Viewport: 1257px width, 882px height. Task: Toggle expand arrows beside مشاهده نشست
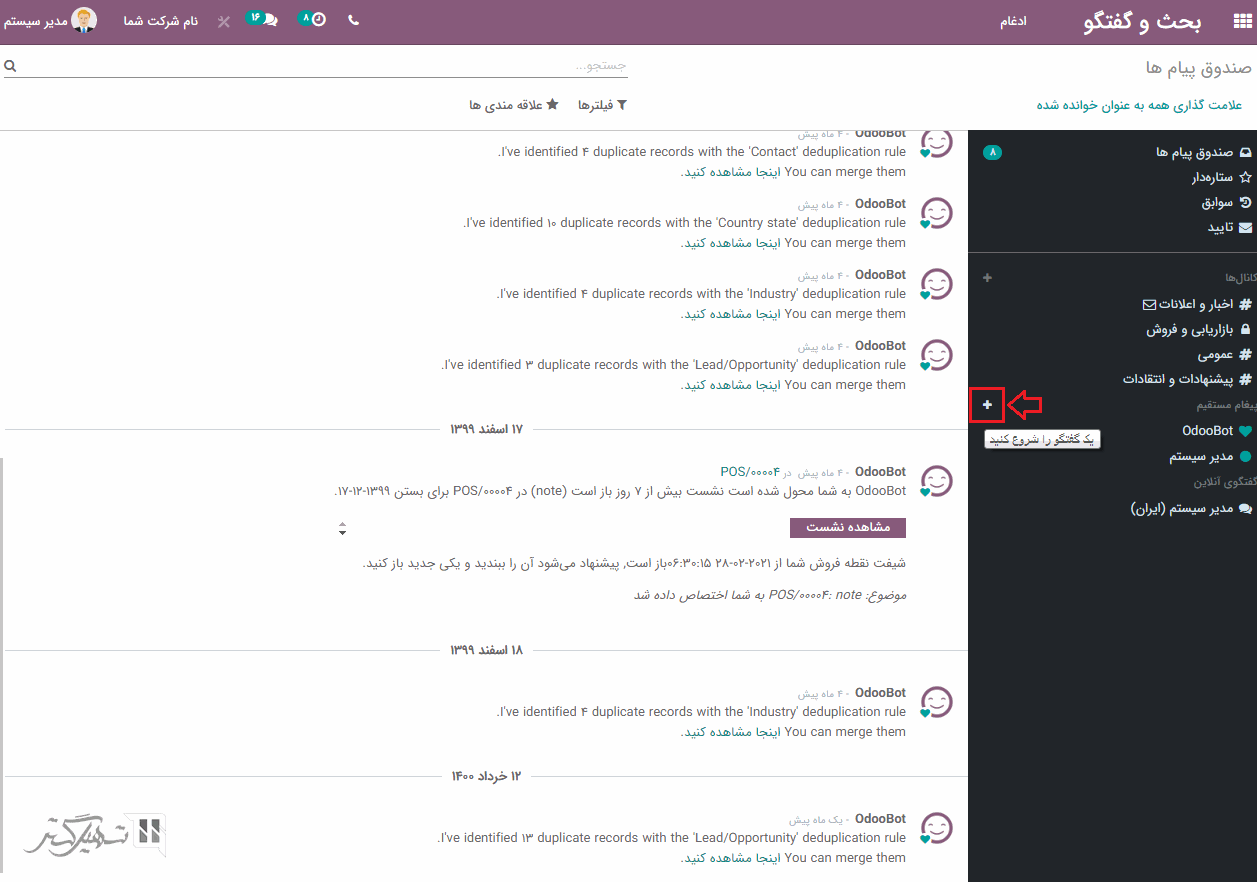click(343, 528)
